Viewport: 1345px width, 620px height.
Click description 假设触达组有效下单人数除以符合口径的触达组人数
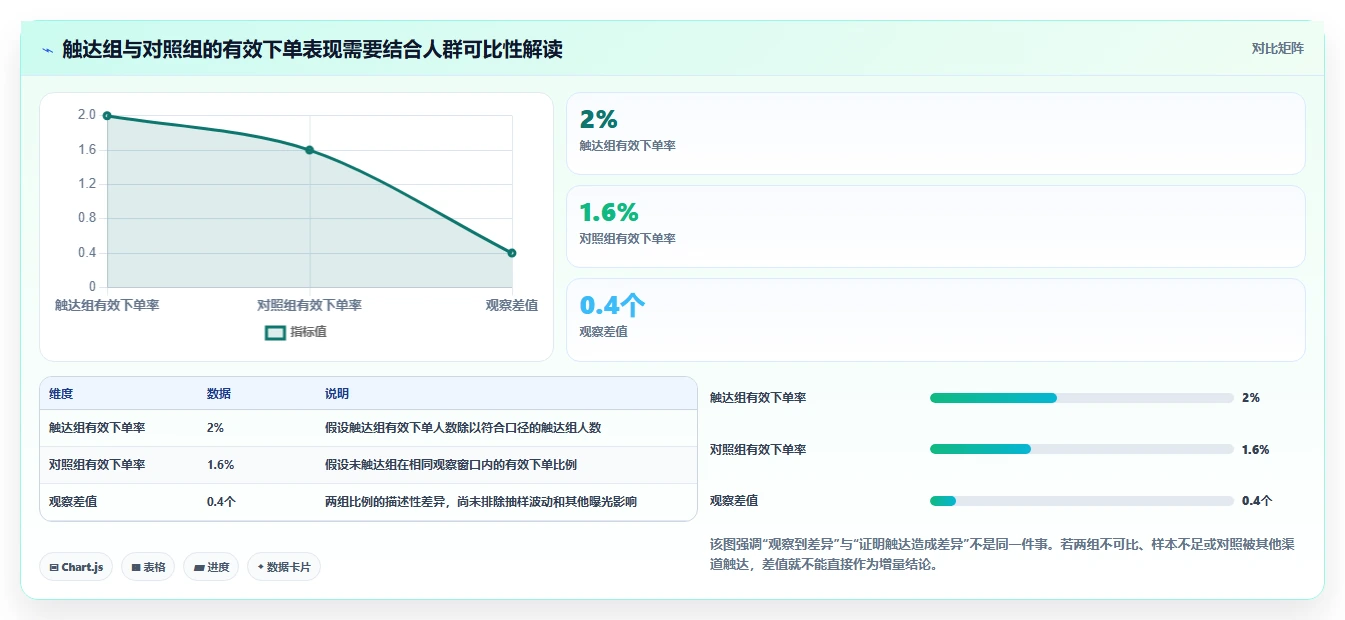[463, 428]
